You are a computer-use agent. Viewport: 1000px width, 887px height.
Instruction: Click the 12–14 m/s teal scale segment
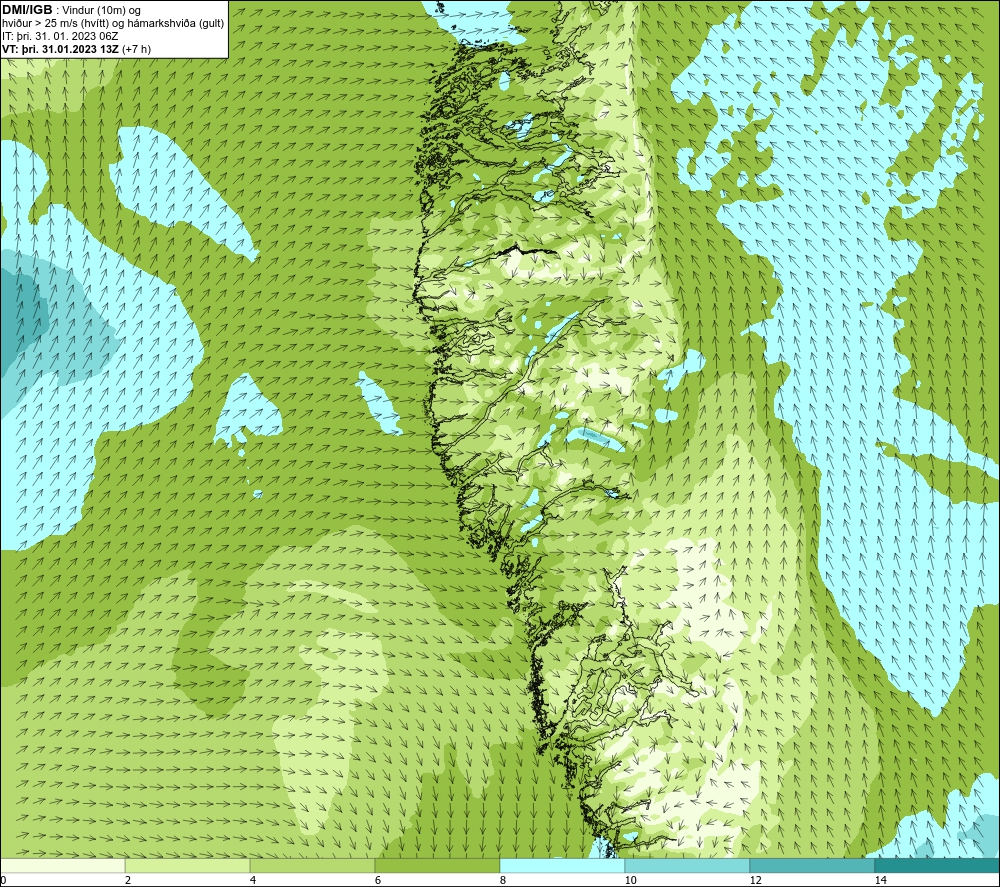(x=812, y=865)
